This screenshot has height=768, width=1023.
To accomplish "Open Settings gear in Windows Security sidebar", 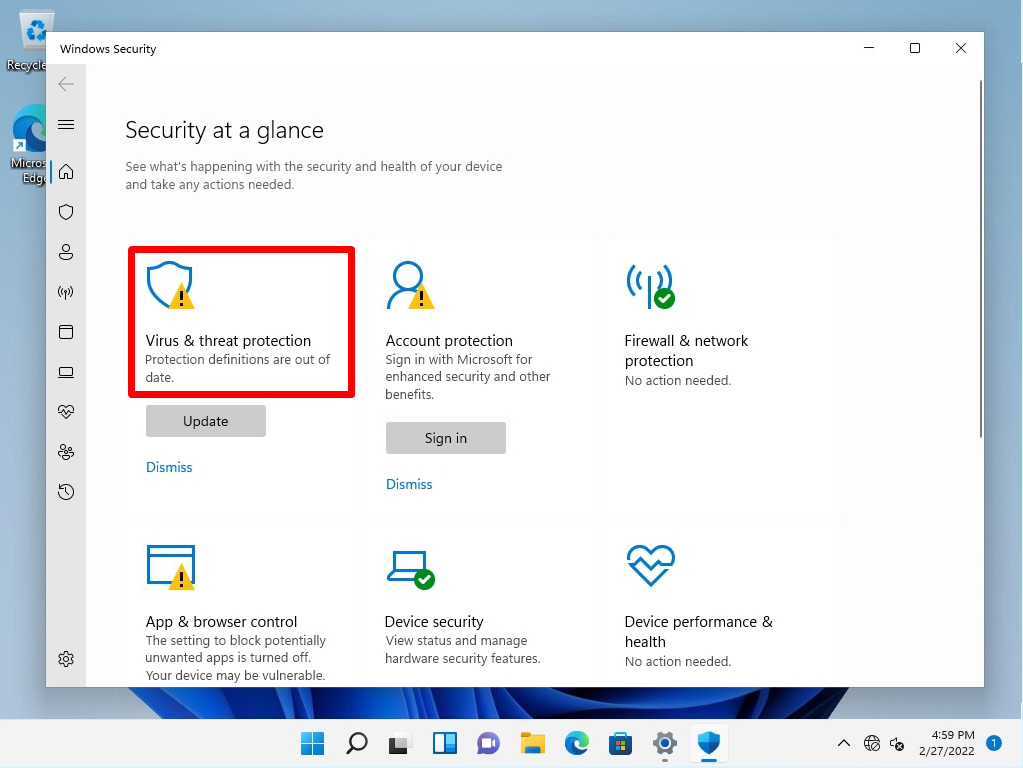I will (x=66, y=659).
